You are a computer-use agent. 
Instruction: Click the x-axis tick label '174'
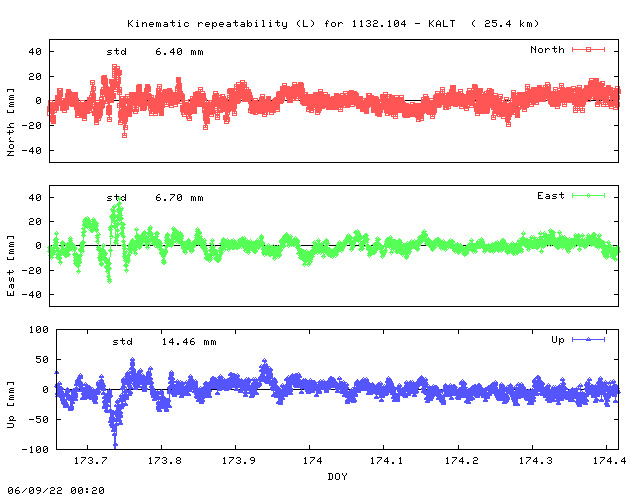pos(313,461)
